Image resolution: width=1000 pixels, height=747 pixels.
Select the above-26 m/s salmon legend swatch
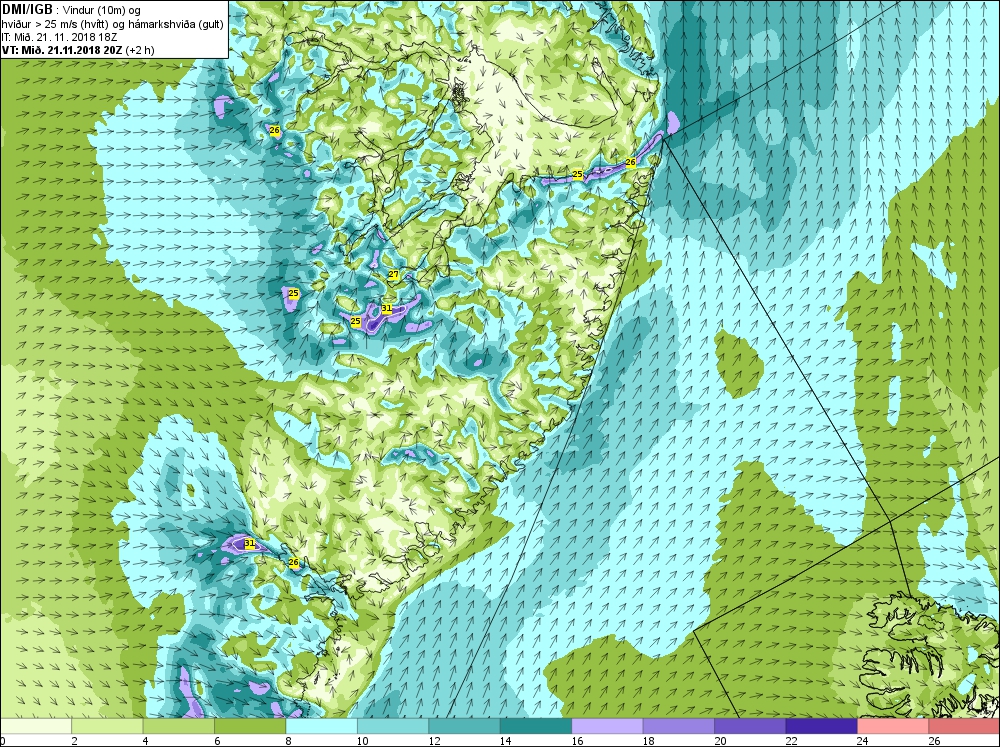[x=964, y=726]
